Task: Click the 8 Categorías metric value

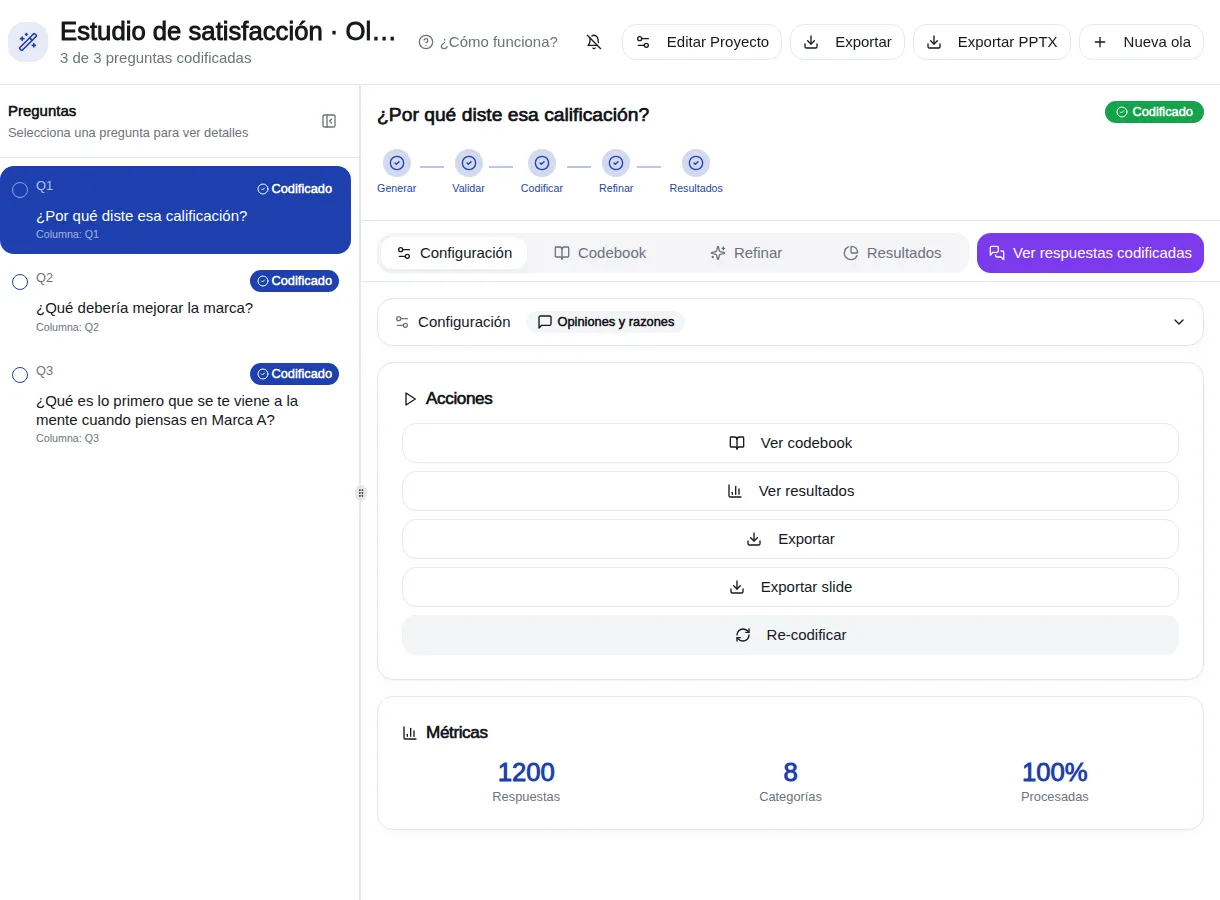Action: coord(790,772)
